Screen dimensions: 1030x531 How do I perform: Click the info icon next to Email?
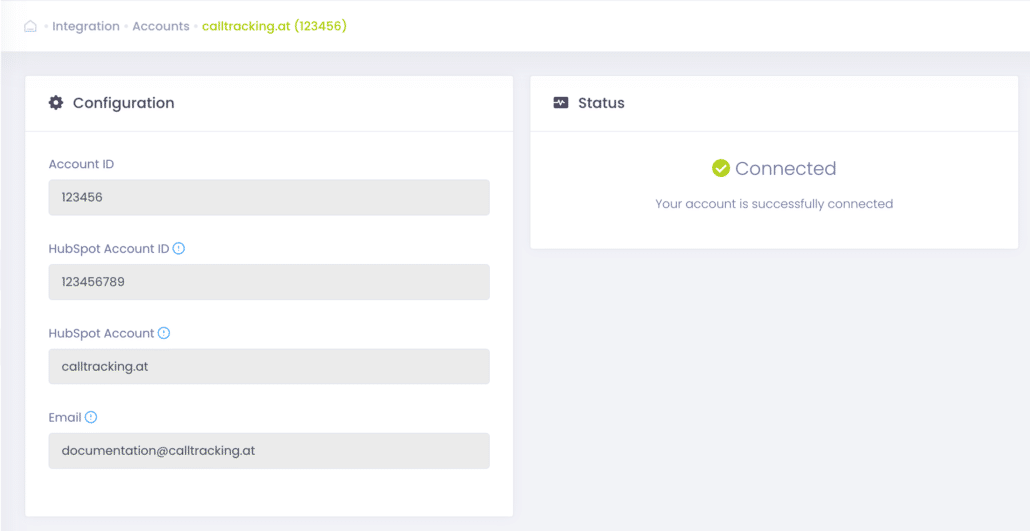tap(91, 418)
